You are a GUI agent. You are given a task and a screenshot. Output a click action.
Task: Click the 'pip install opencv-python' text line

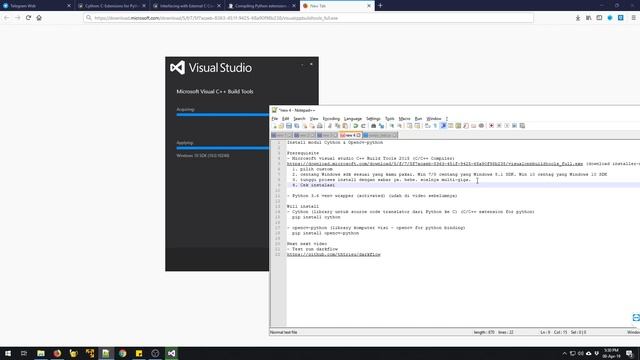pos(325,233)
